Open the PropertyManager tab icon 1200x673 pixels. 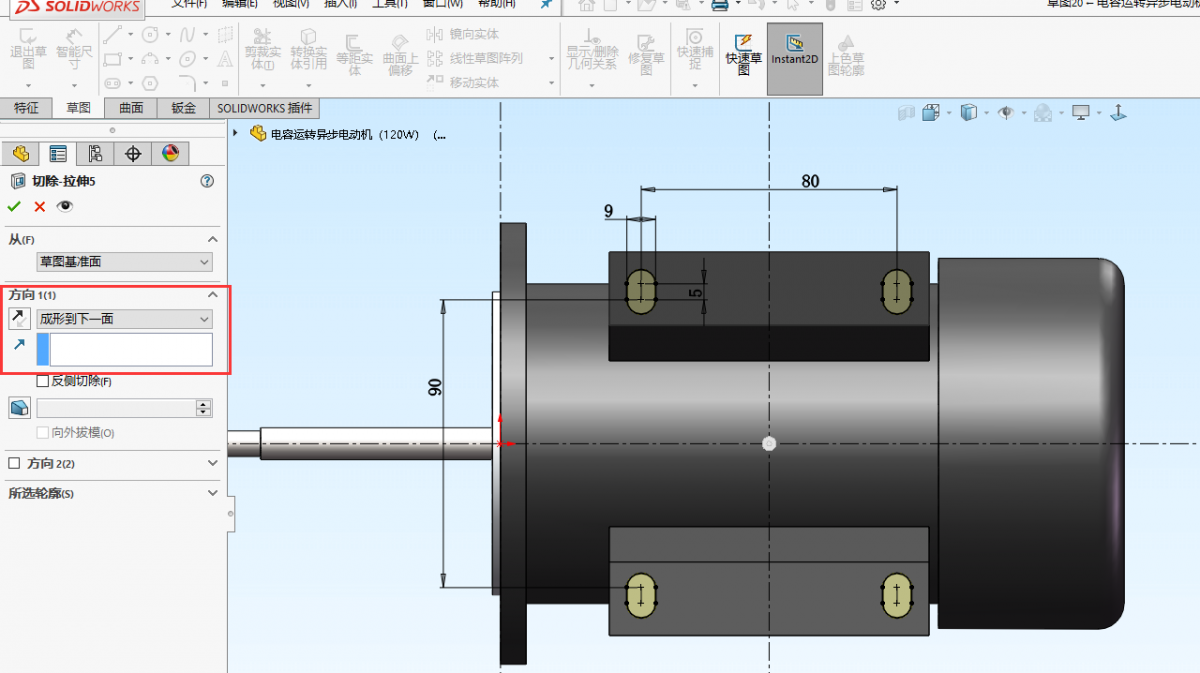pos(58,153)
